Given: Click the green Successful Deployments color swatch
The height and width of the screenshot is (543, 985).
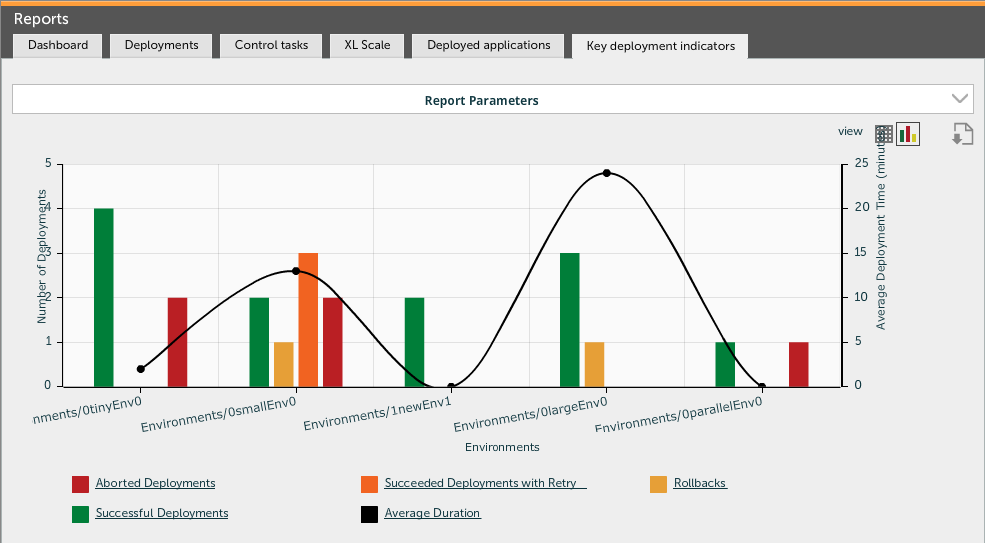Looking at the screenshot, I should pyautogui.click(x=81, y=514).
